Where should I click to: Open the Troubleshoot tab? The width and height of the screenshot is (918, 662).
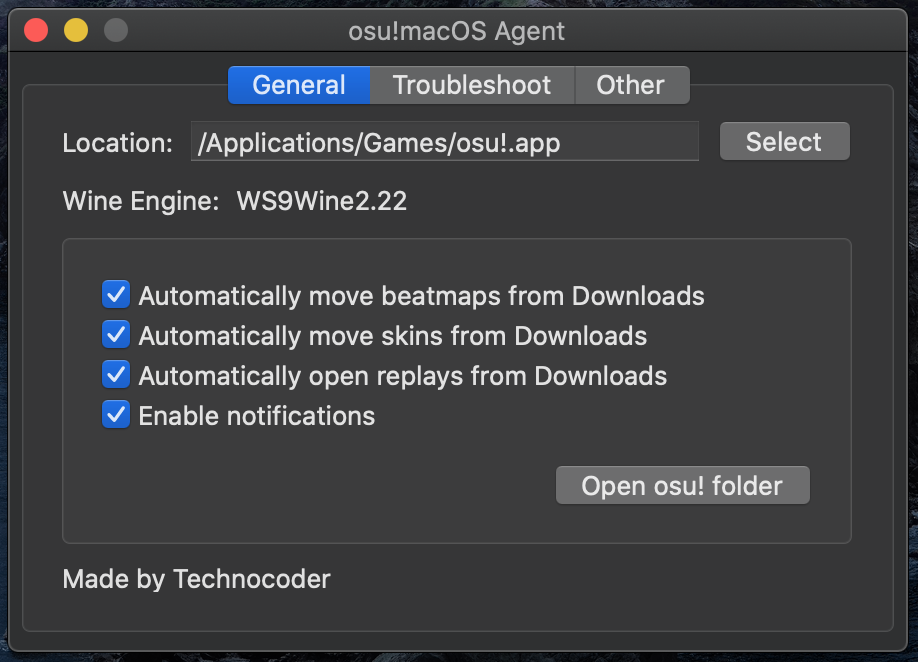tap(472, 85)
